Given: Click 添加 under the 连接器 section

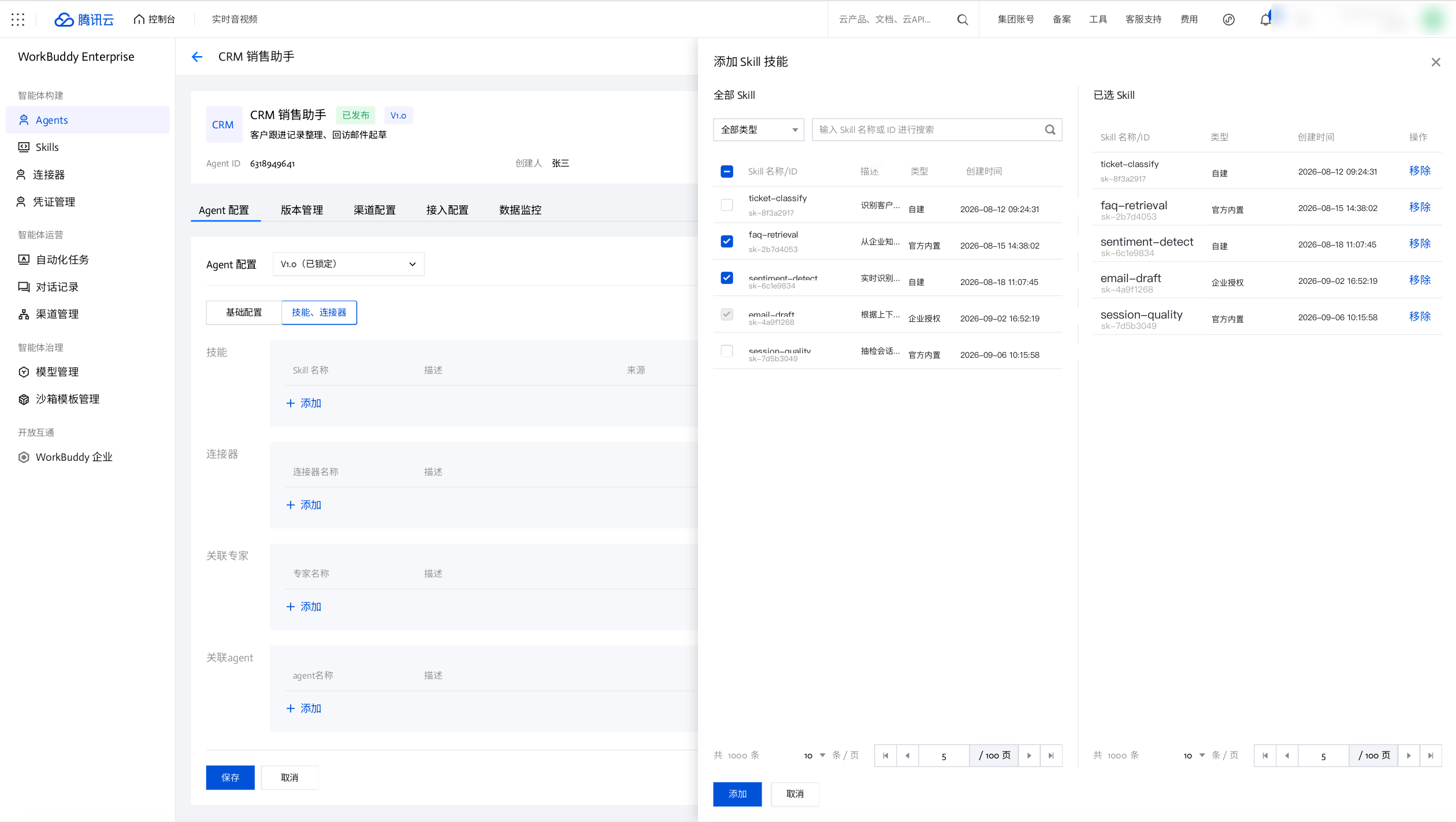Looking at the screenshot, I should point(304,505).
